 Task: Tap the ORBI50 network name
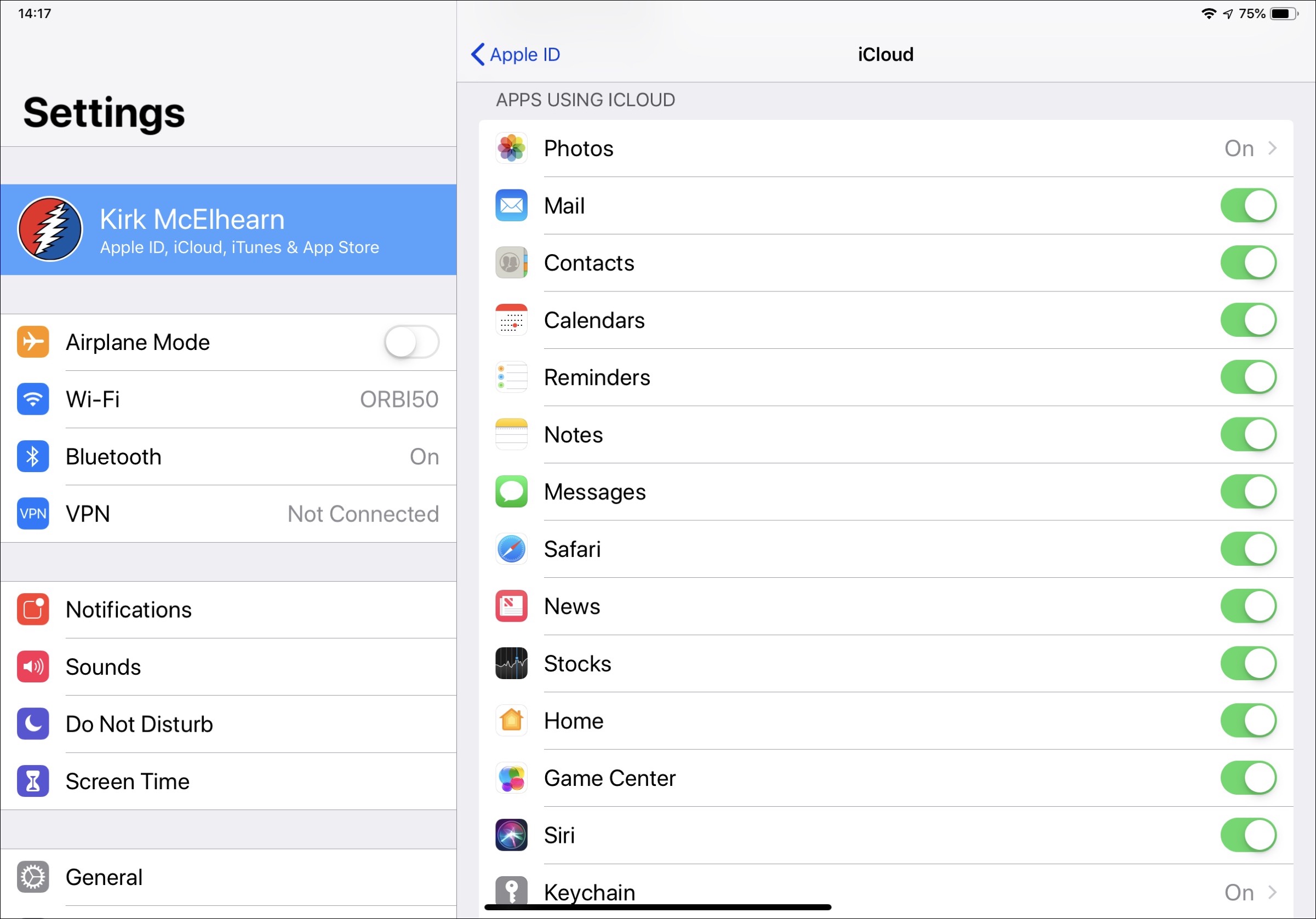click(399, 399)
